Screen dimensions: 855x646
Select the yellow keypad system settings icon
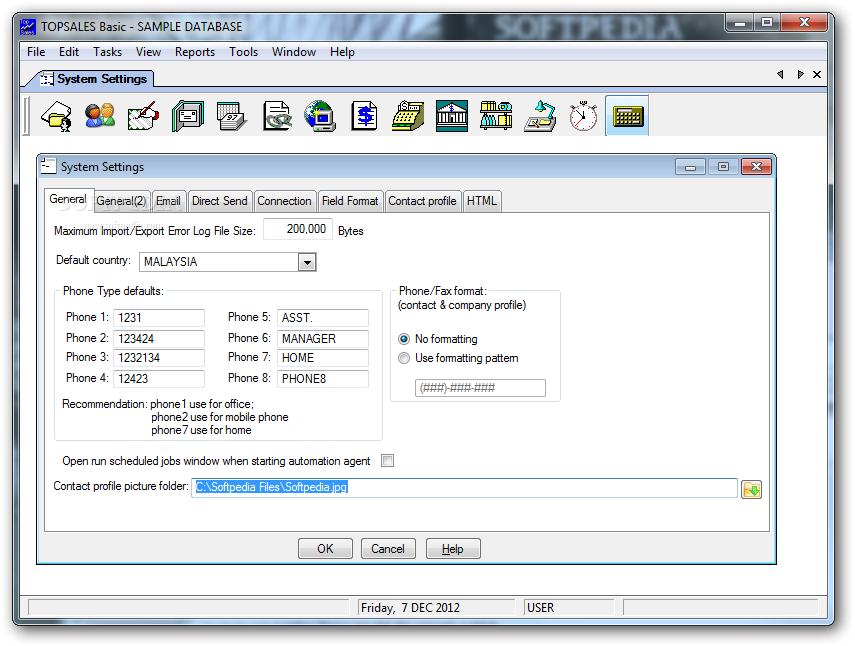pos(627,116)
